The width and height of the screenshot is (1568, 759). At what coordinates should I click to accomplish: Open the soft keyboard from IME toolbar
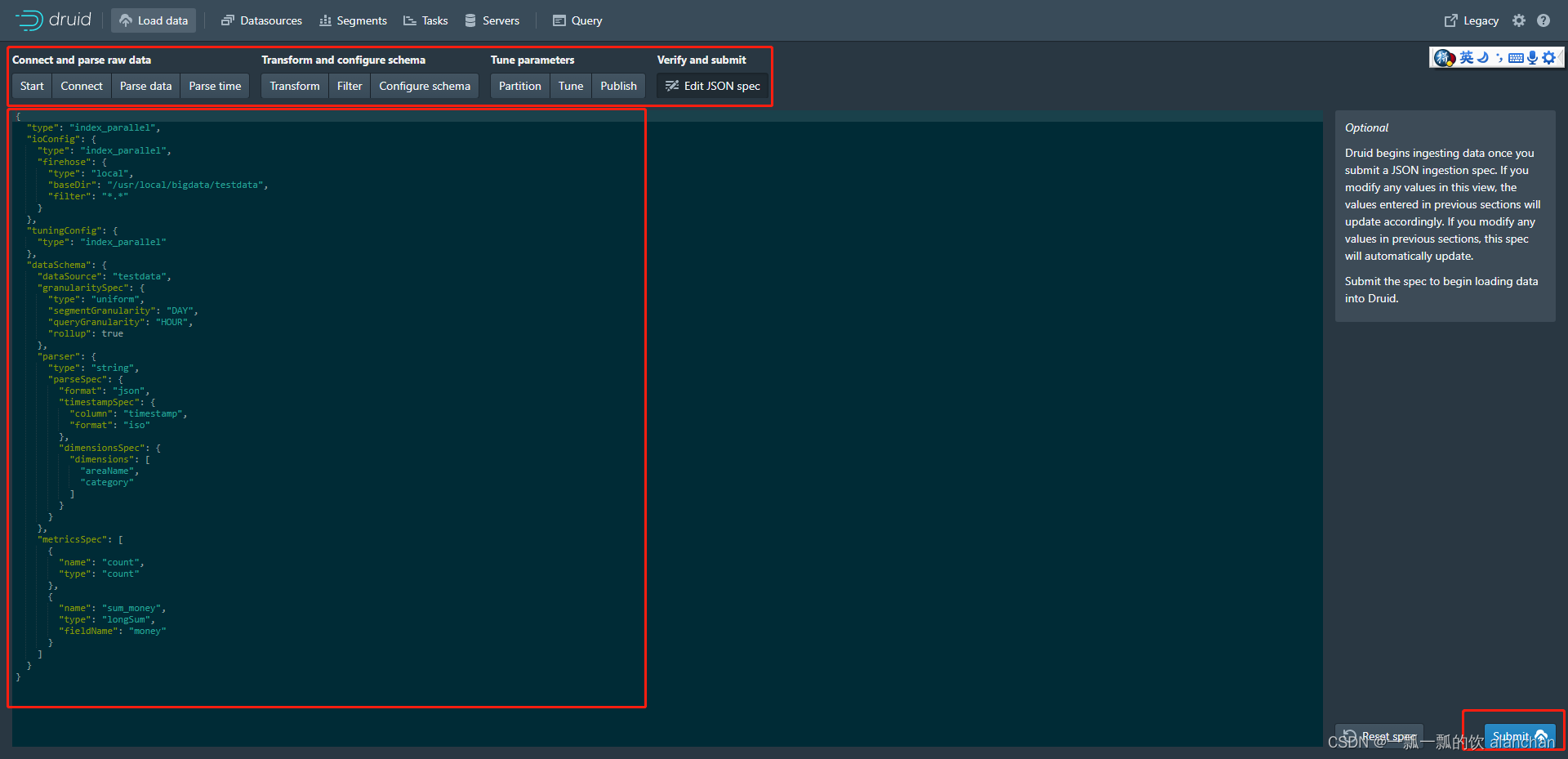1516,58
